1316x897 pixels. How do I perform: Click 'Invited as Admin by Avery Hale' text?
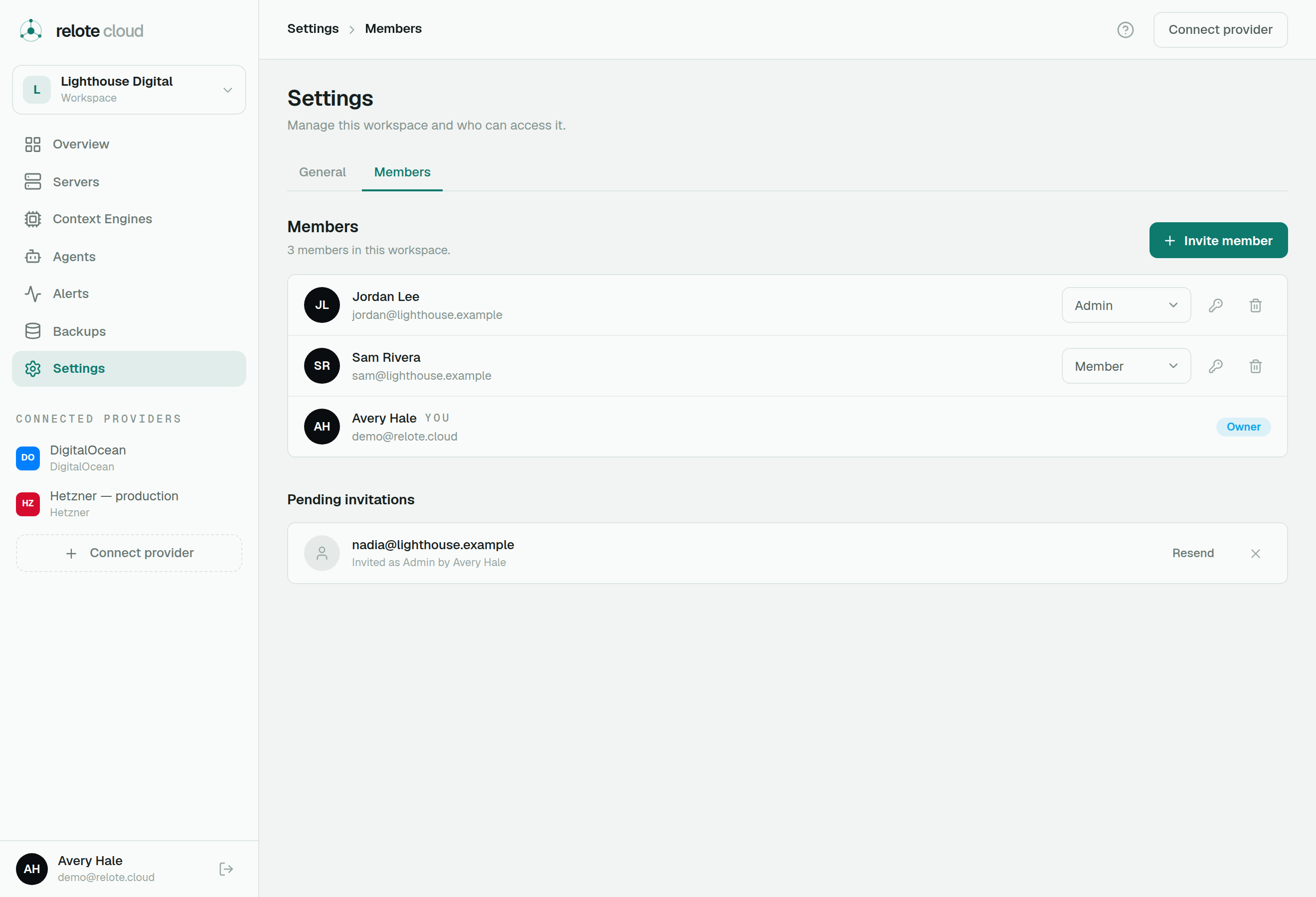coord(429,563)
